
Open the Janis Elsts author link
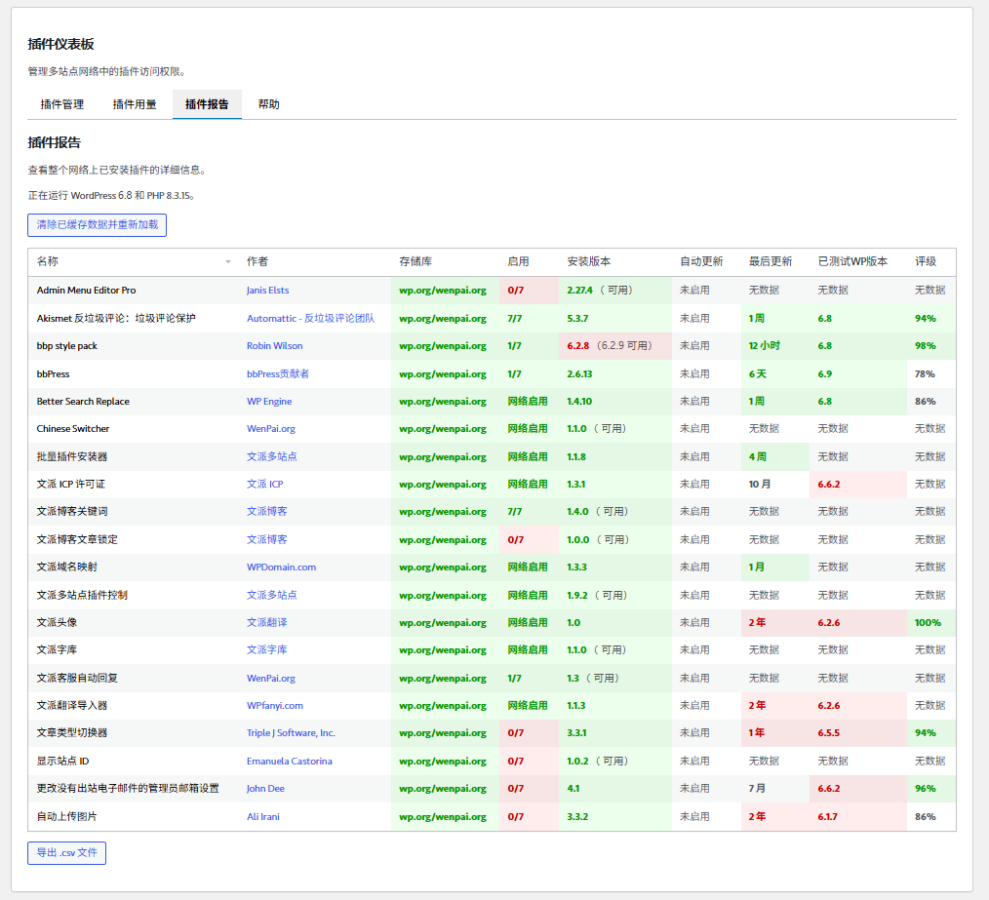pyautogui.click(x=268, y=290)
